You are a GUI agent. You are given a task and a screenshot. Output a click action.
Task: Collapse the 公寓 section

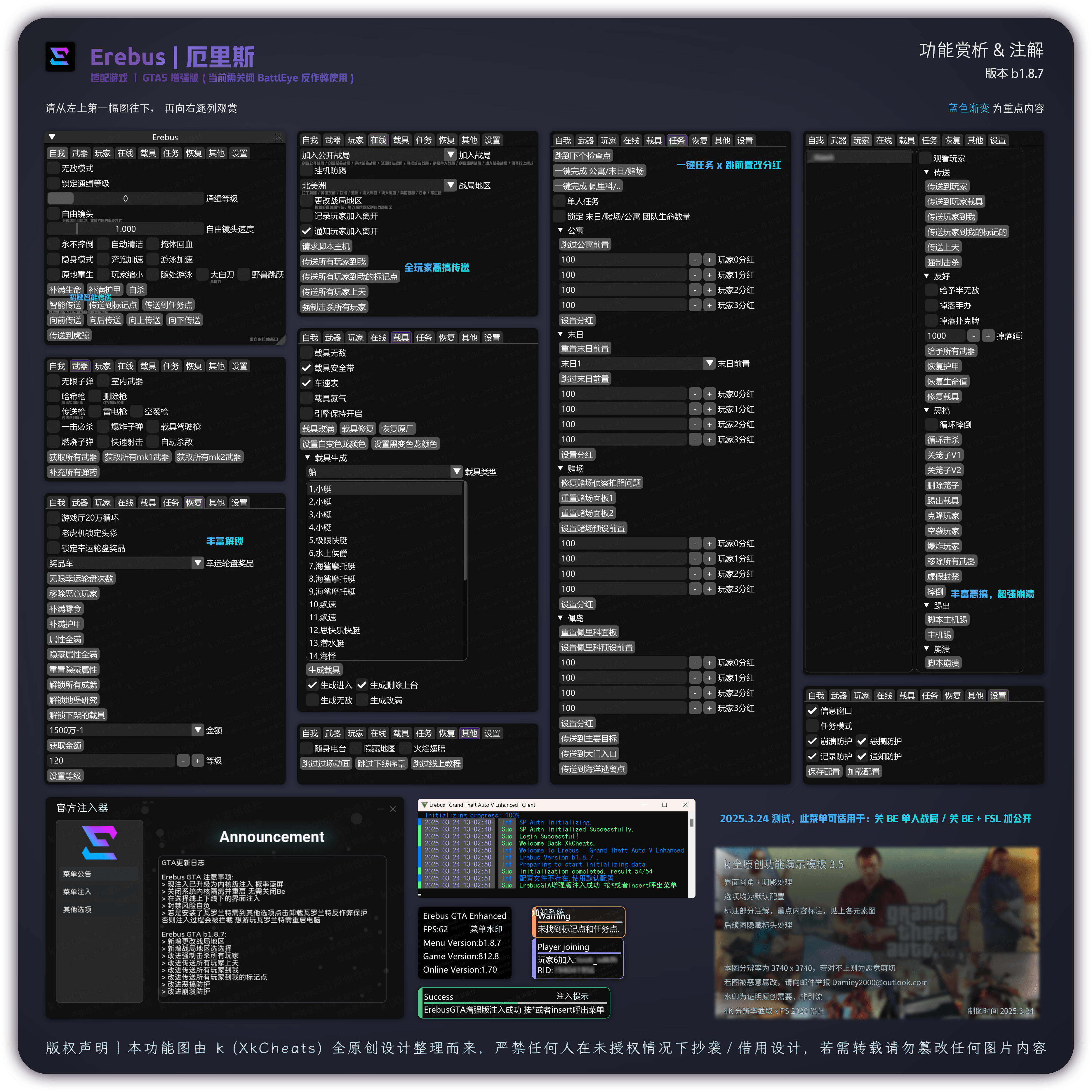[x=560, y=231]
